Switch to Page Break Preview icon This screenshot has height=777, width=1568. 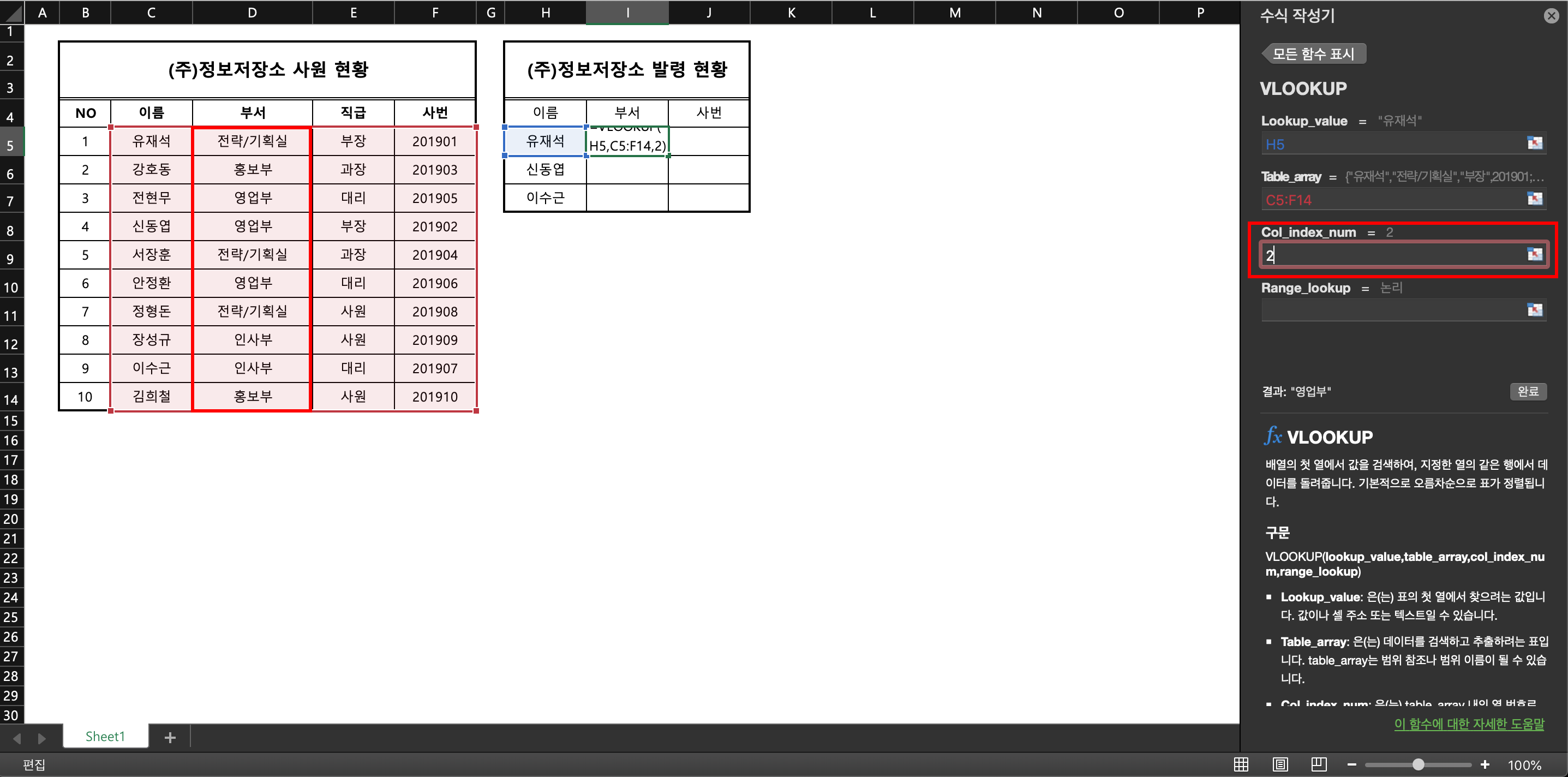pos(1319,764)
